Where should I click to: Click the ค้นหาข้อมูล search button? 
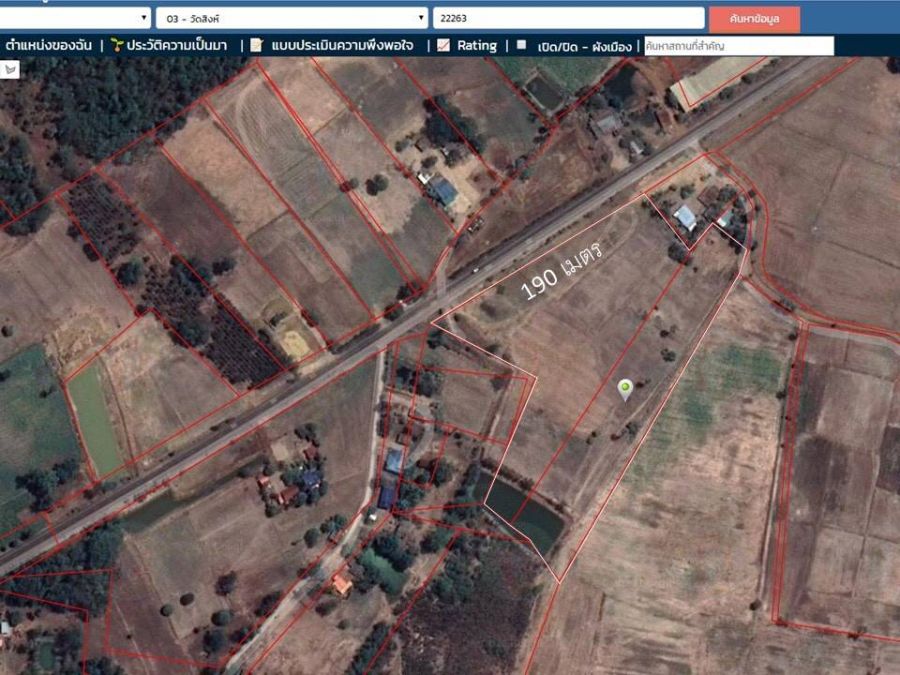pos(754,19)
